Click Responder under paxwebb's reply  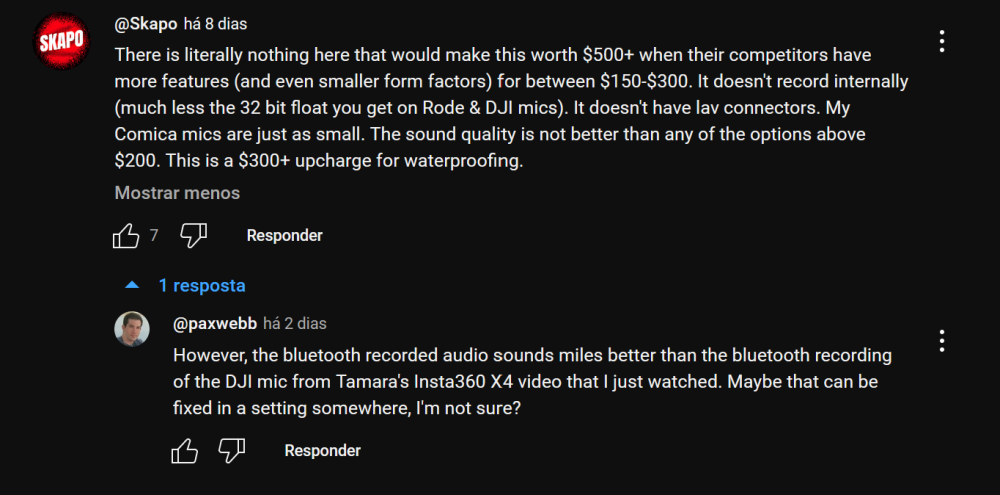322,451
